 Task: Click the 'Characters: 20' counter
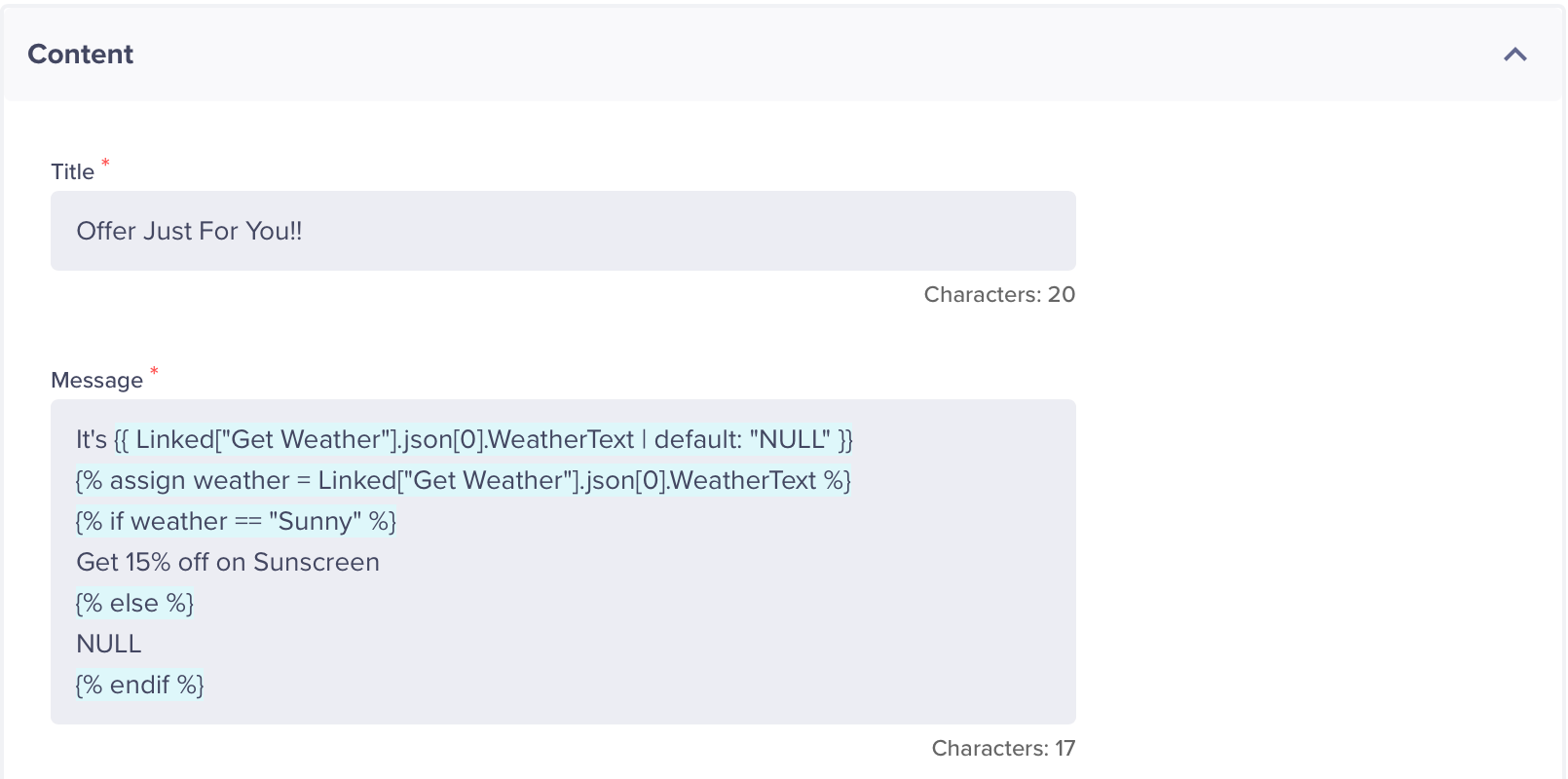pyautogui.click(x=999, y=295)
